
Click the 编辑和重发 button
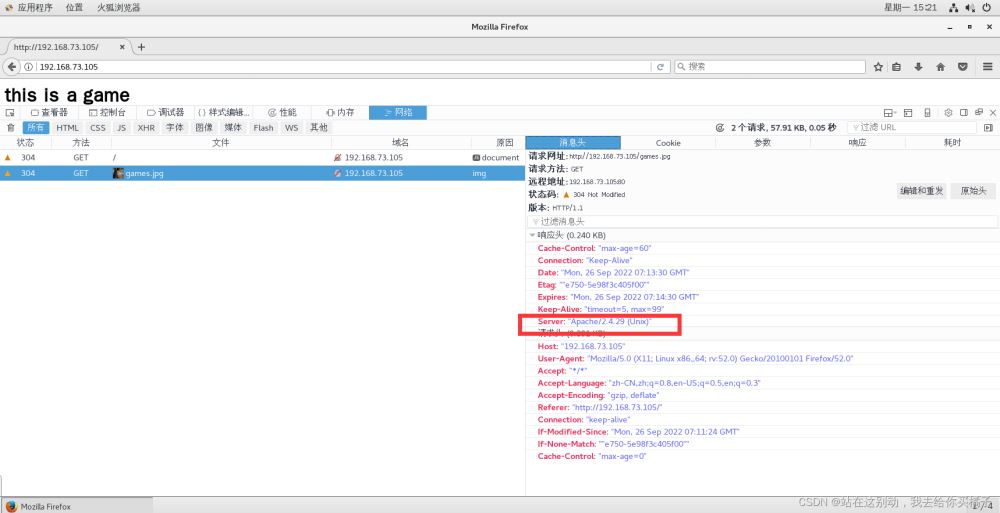[x=921, y=190]
